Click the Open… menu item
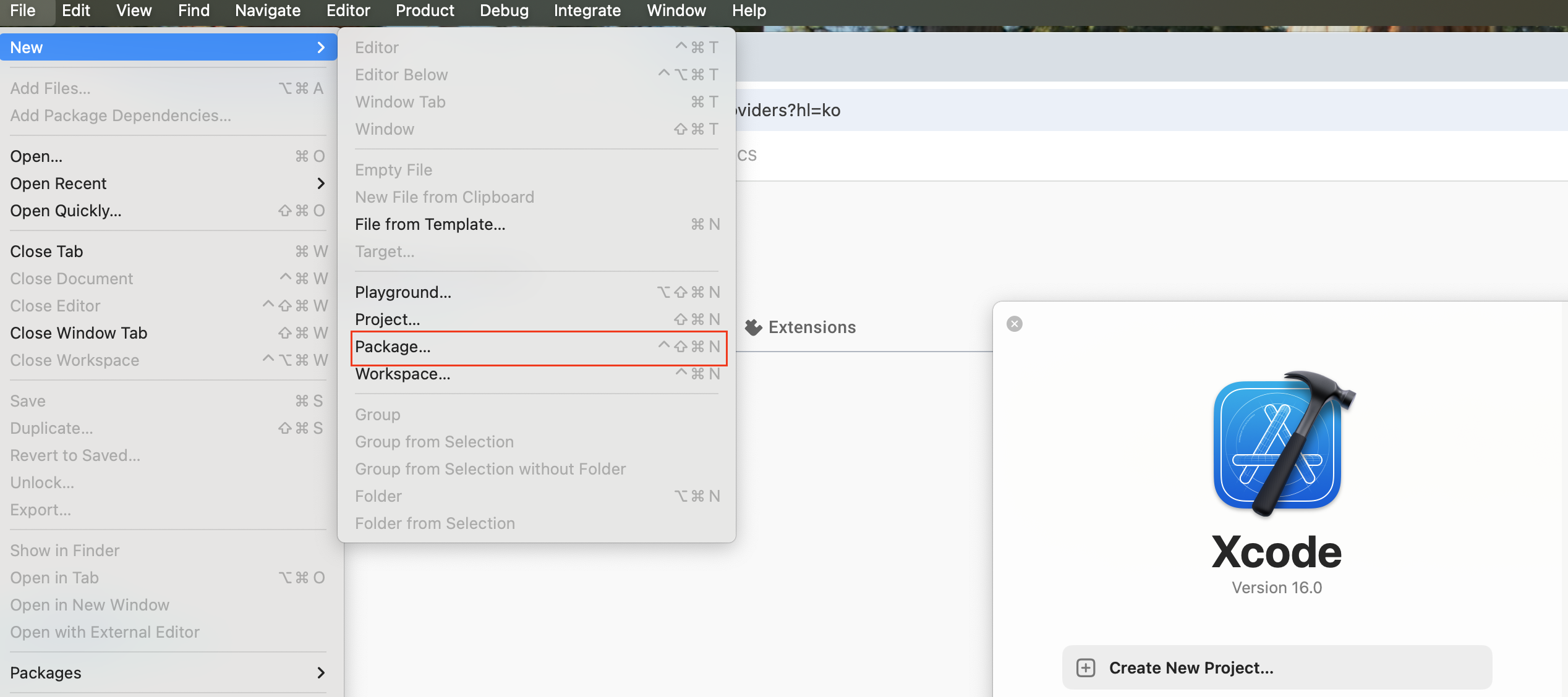The image size is (1568, 697). pos(36,156)
